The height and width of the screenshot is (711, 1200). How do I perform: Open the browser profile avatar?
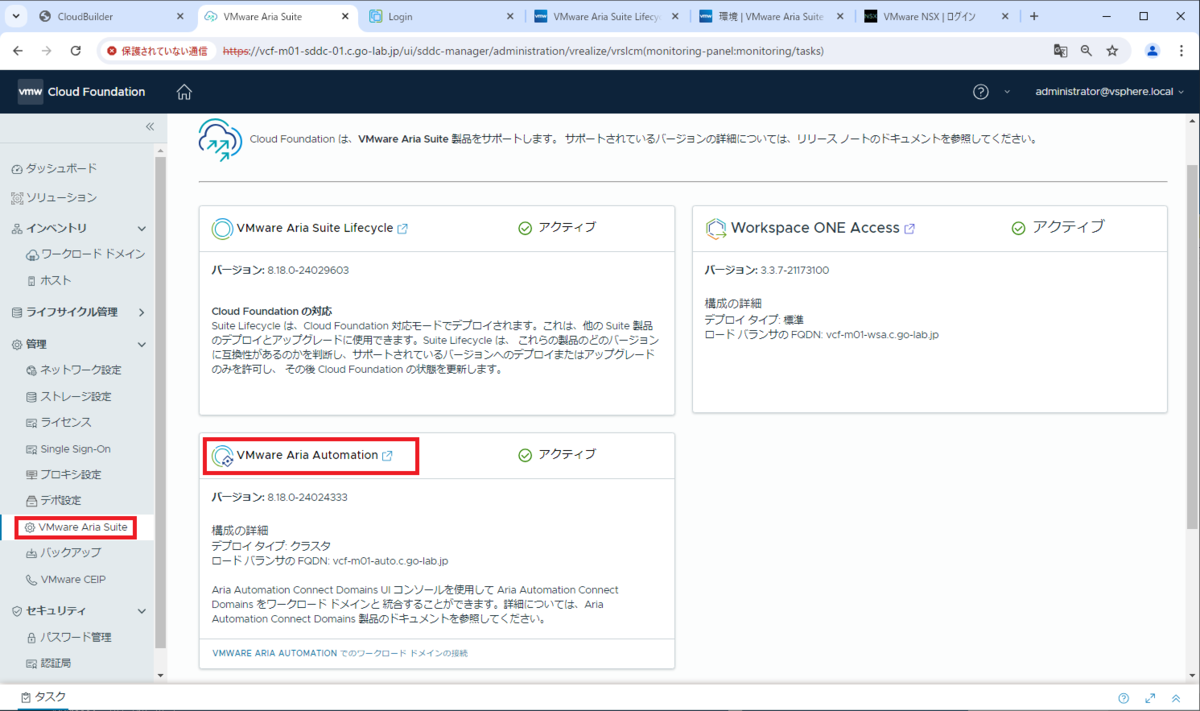click(1152, 51)
